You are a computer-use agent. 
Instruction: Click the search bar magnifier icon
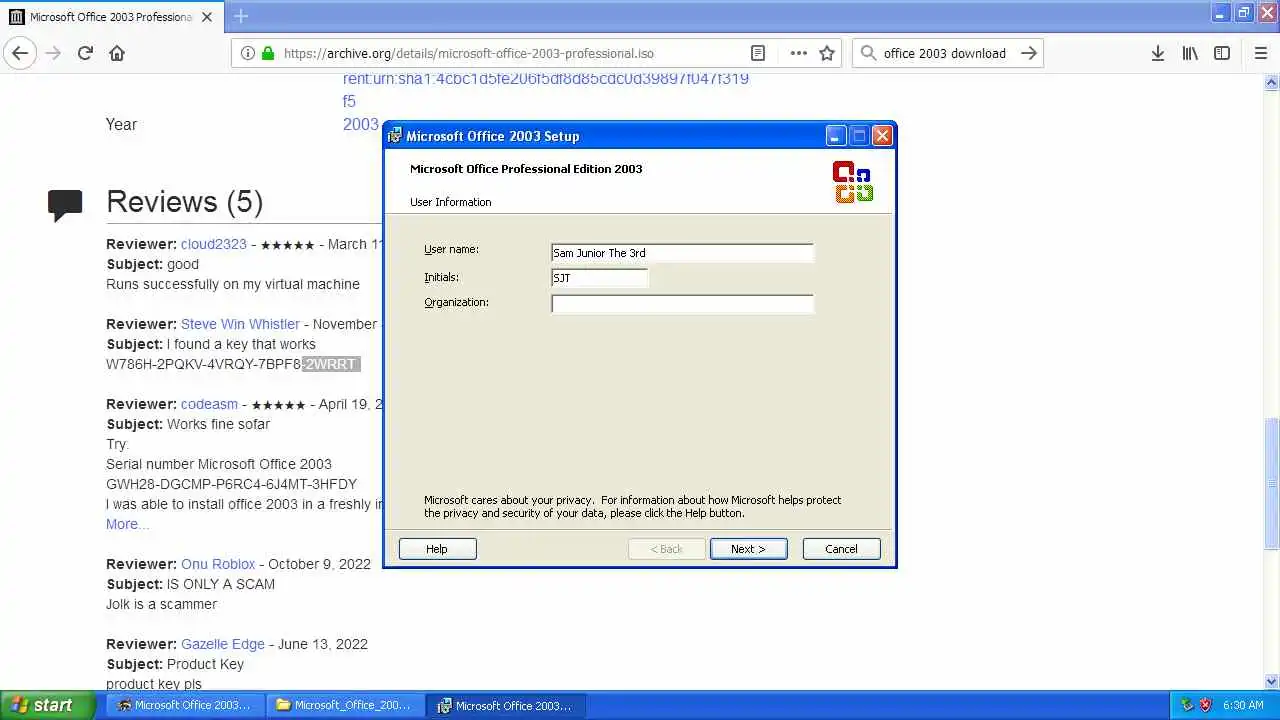point(868,53)
